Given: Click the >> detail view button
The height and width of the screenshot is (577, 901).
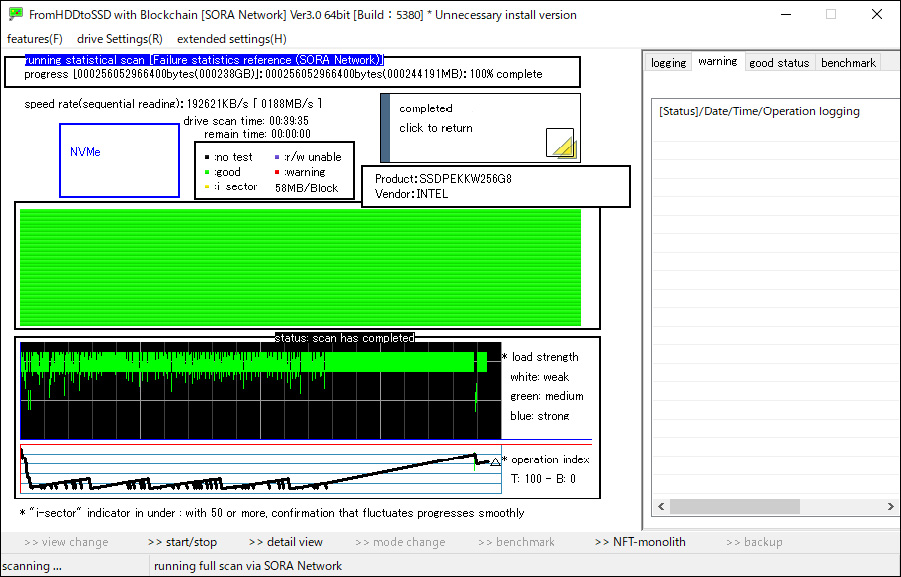Looking at the screenshot, I should pyautogui.click(x=286, y=542).
